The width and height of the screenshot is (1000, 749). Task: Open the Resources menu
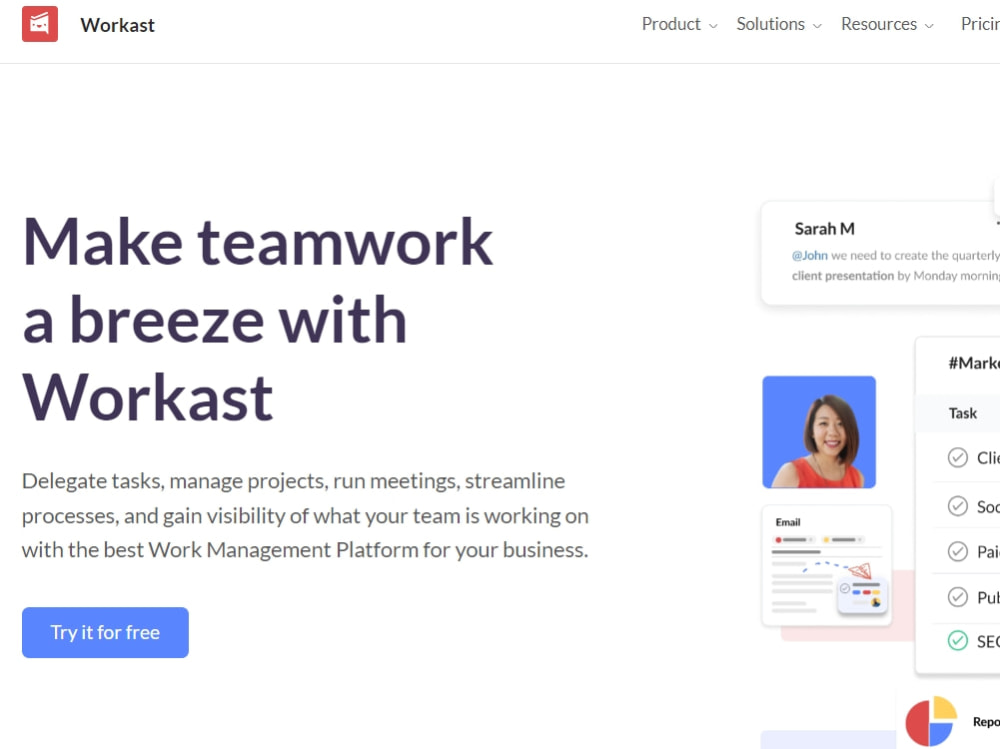click(x=879, y=24)
